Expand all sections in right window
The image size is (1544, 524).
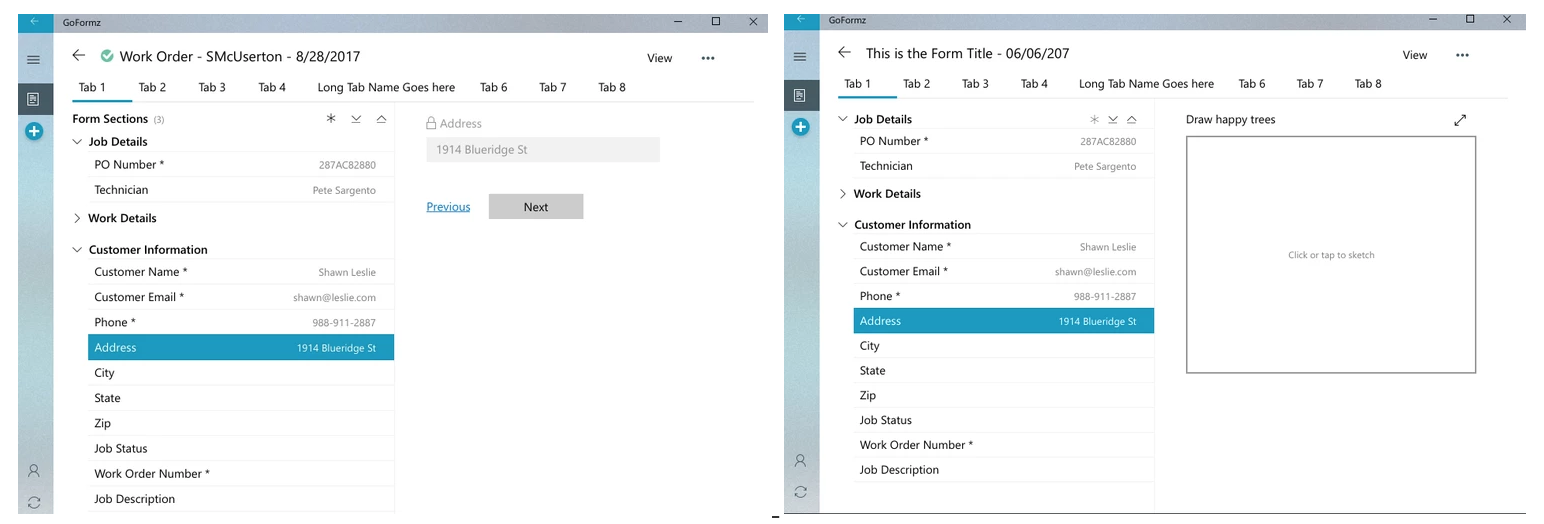(x=1113, y=119)
